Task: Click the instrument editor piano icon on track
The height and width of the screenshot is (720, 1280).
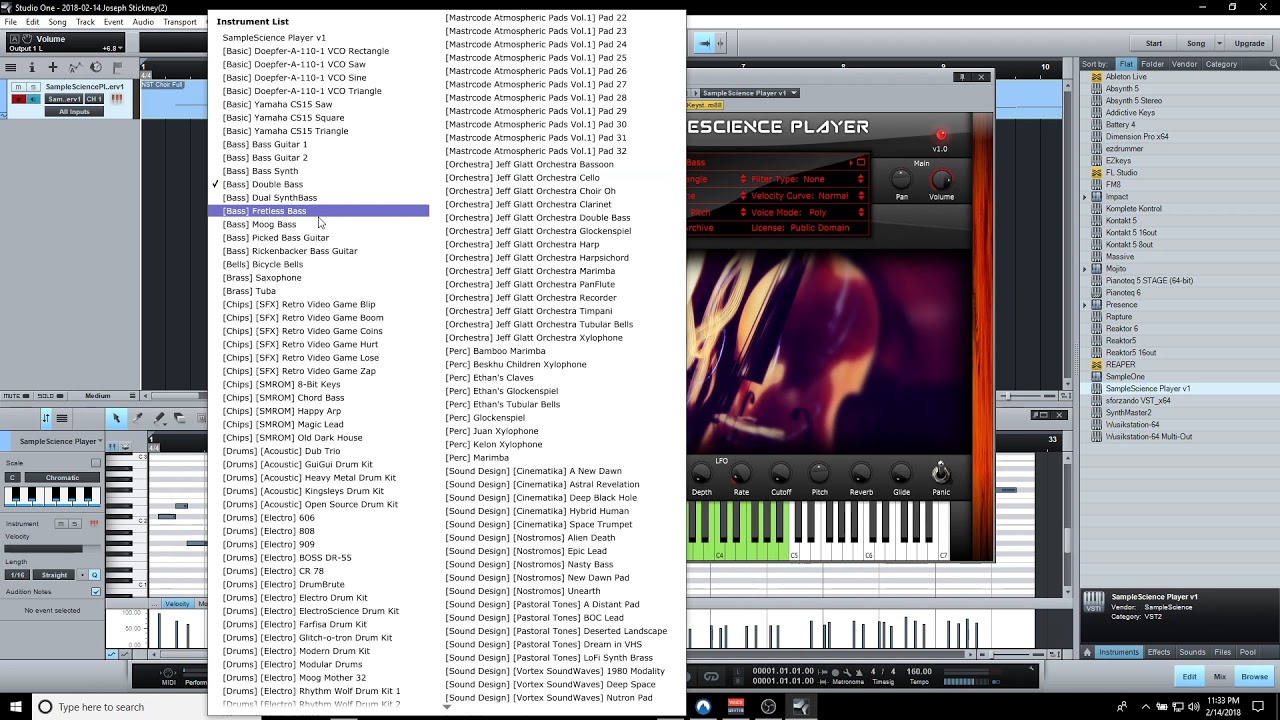Action: pyautogui.click(x=117, y=98)
